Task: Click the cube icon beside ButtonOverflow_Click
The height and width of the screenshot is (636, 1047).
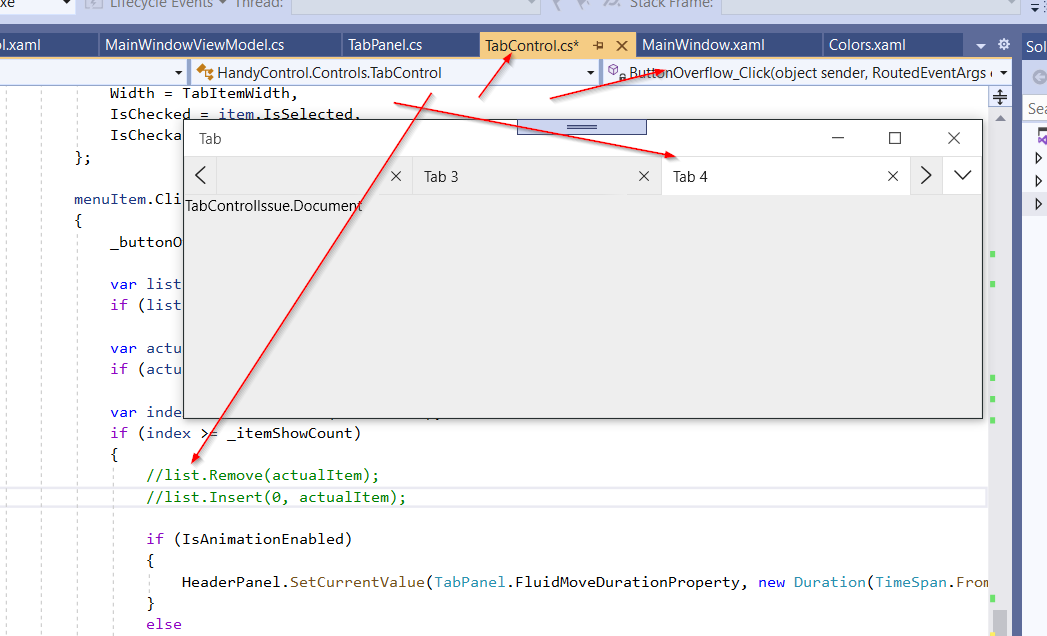Action: tap(613, 71)
